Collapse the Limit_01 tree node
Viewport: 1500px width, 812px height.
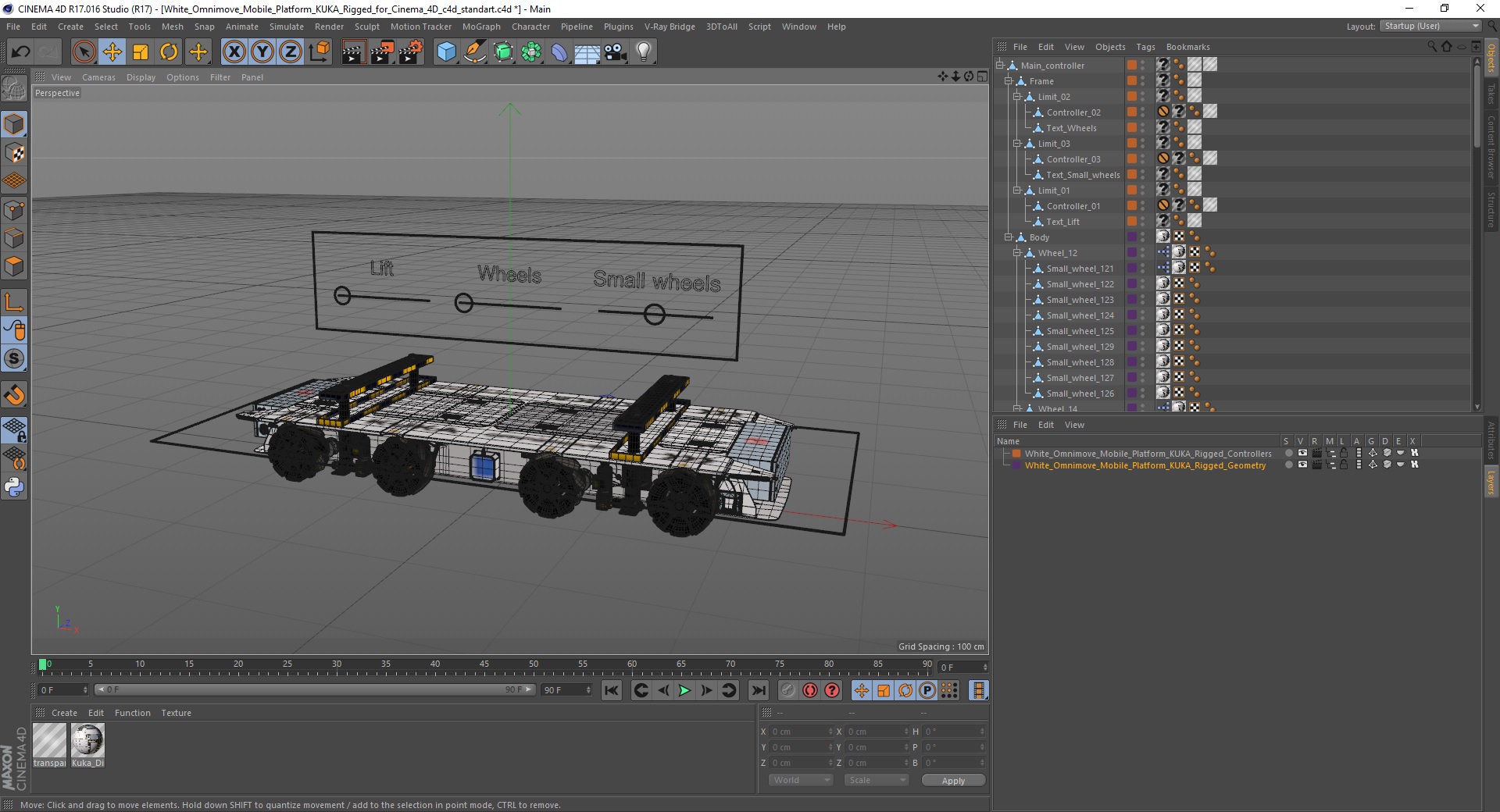[1016, 191]
